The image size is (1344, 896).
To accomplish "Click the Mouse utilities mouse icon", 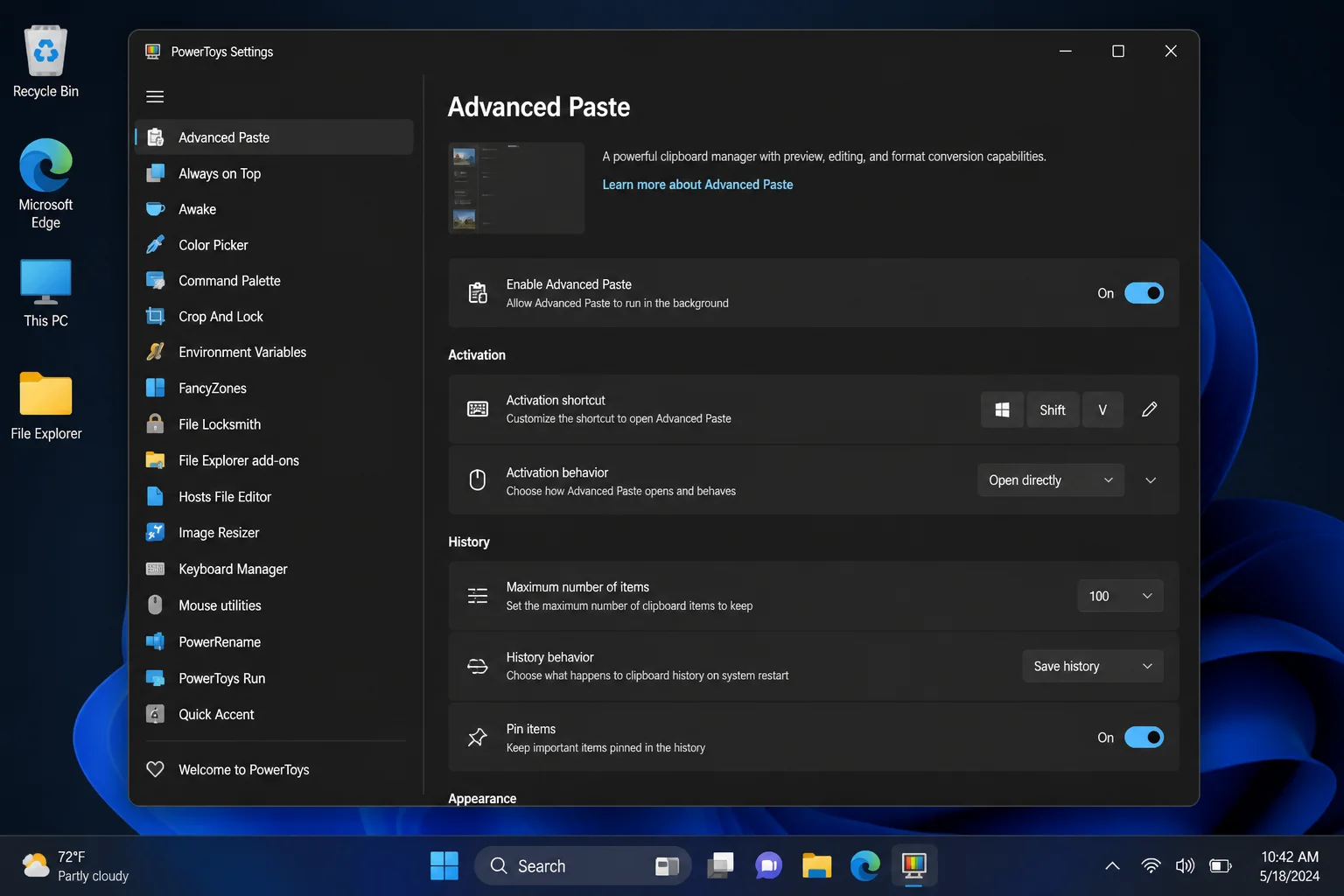I will click(156, 605).
